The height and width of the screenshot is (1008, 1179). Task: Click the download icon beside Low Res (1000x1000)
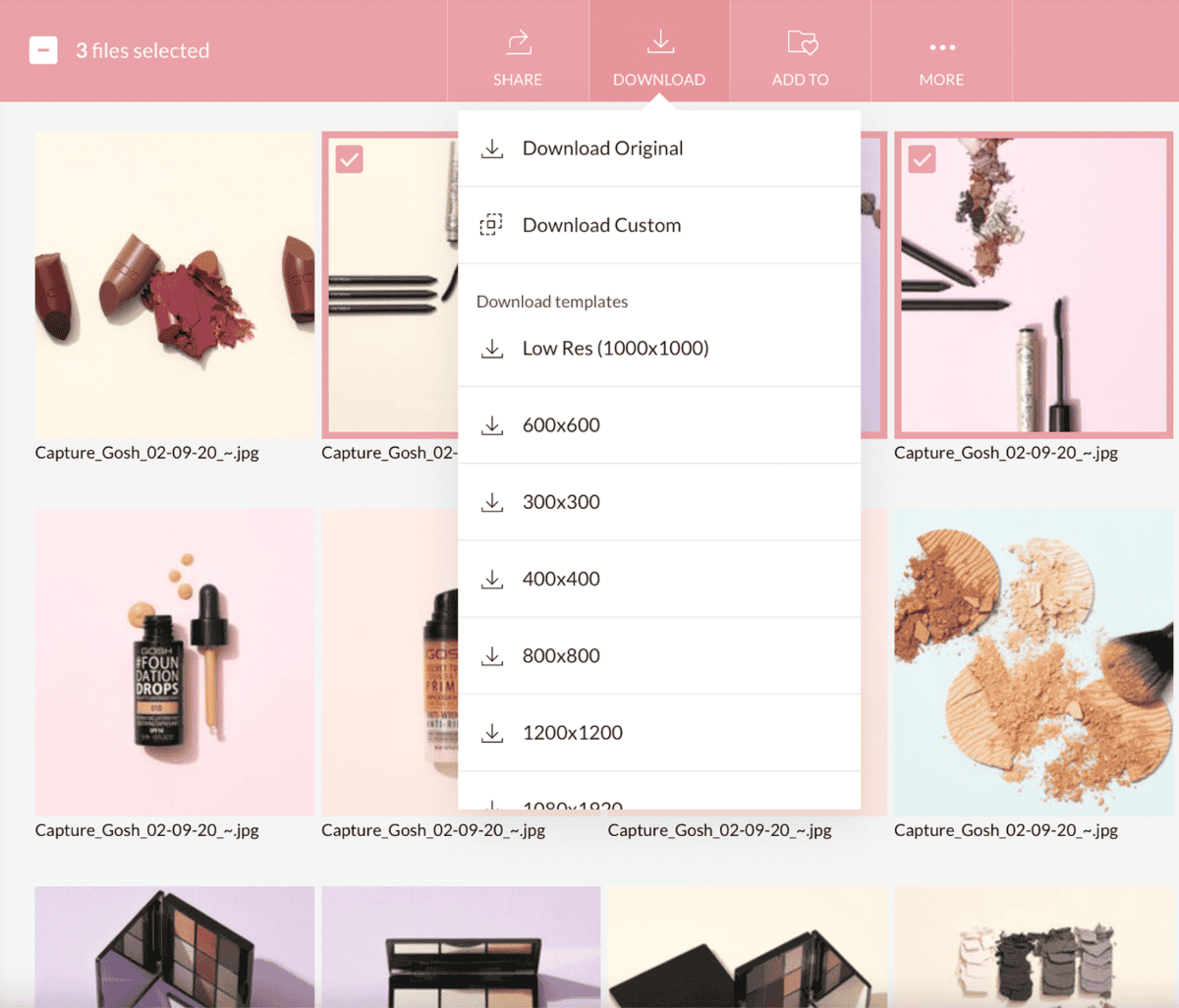click(492, 349)
